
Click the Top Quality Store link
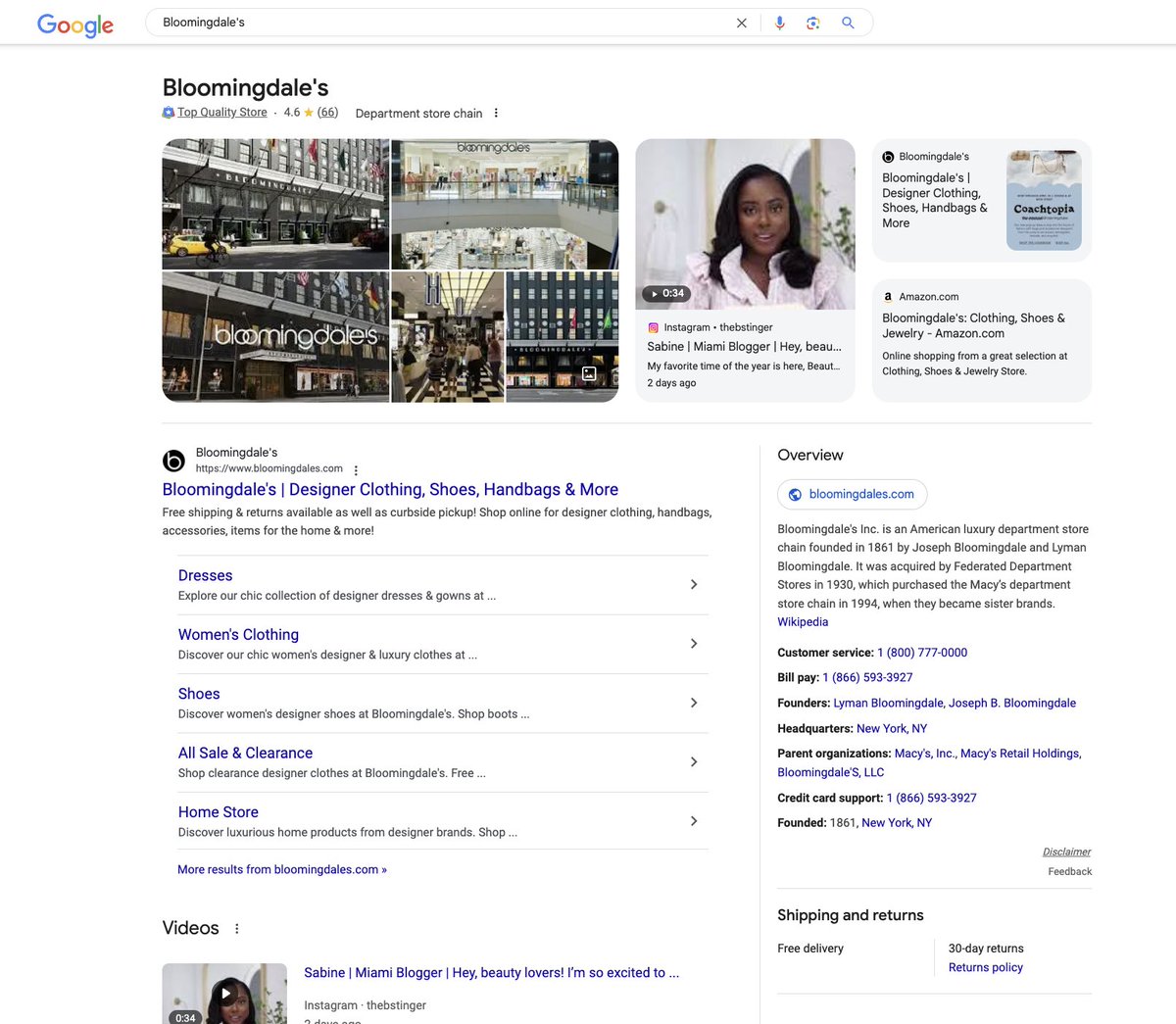point(222,113)
